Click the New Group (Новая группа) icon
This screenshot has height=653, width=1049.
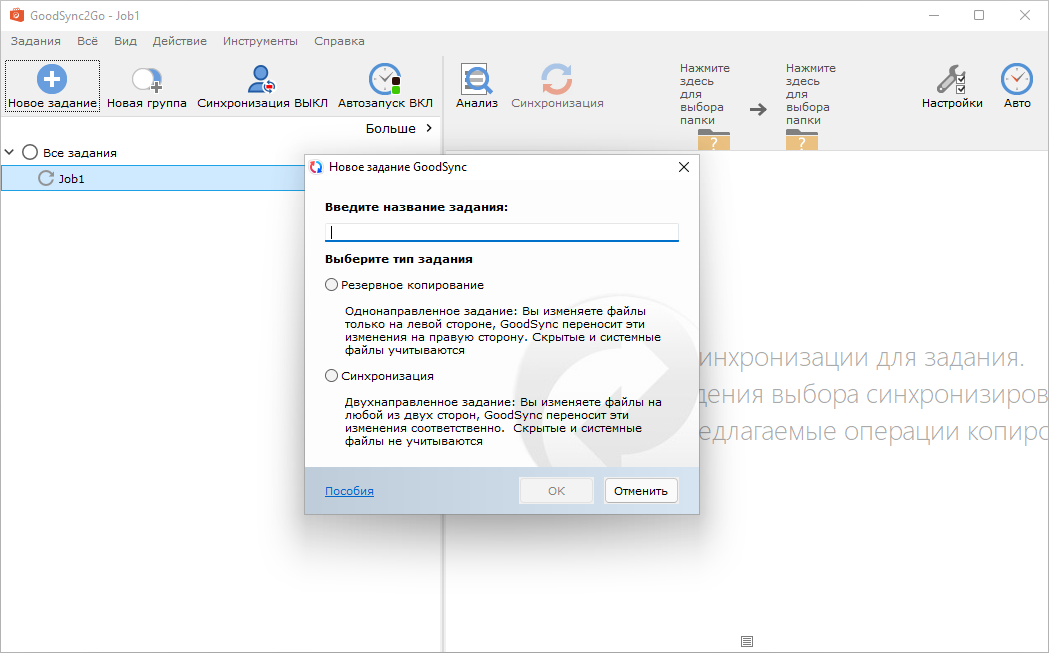146,80
